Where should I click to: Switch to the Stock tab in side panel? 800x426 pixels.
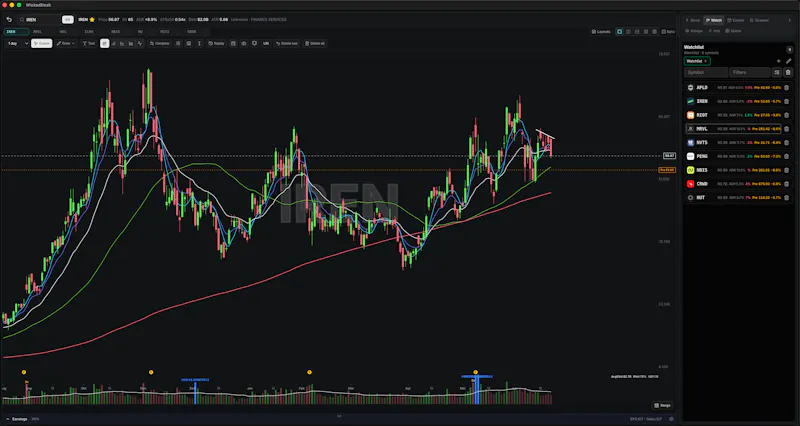(x=693, y=20)
